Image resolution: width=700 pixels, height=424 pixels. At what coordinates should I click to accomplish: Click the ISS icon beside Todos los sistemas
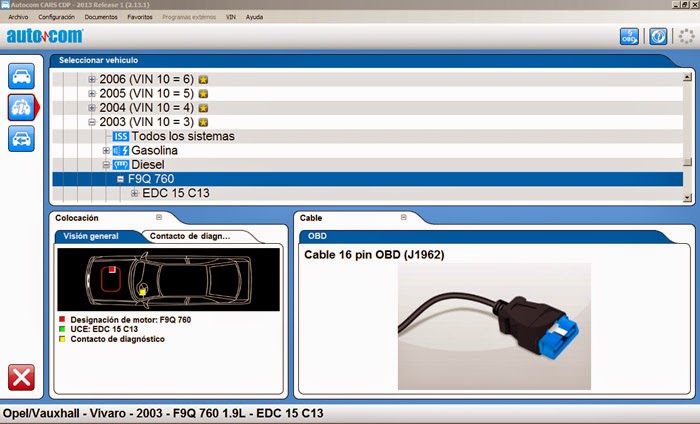point(121,136)
